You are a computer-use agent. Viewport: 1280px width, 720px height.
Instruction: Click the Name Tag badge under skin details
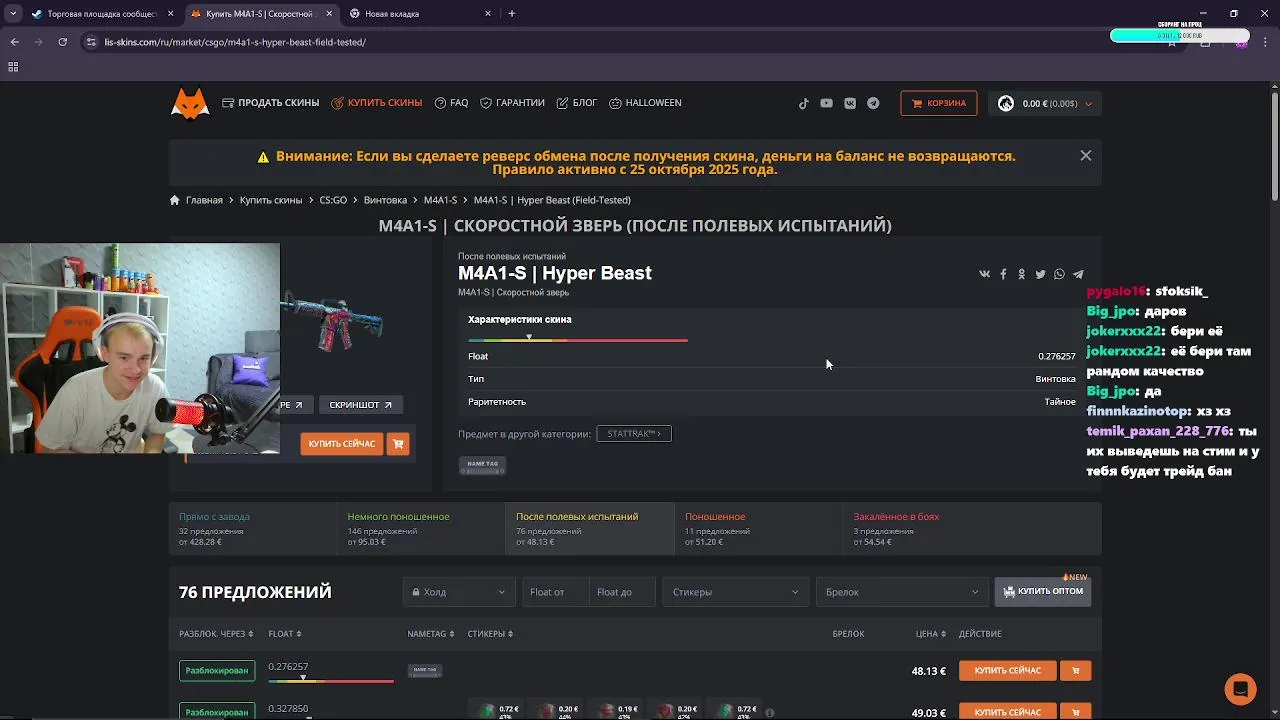[482, 465]
